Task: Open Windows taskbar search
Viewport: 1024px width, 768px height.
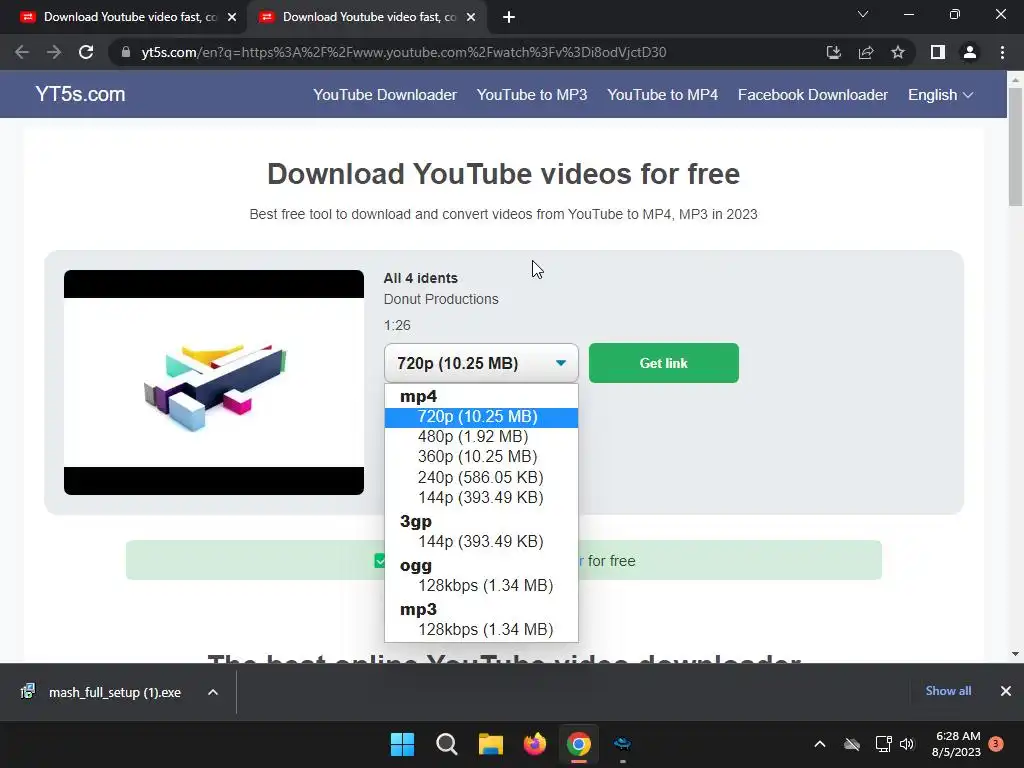Action: [x=447, y=744]
